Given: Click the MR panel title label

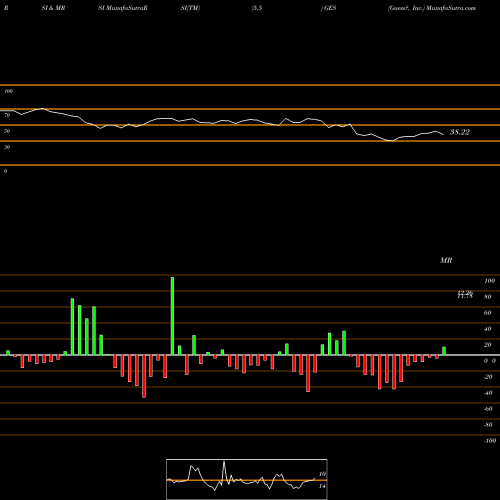Looking at the screenshot, I should [446, 260].
